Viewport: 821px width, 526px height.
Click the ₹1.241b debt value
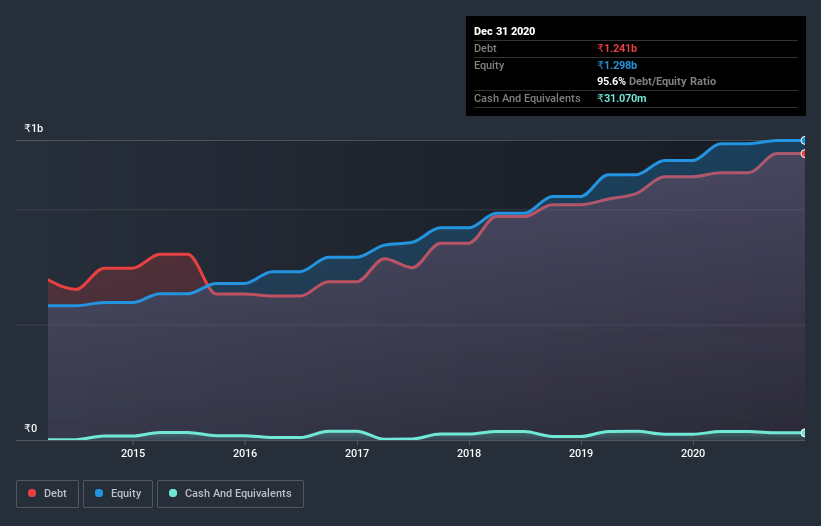coord(617,48)
